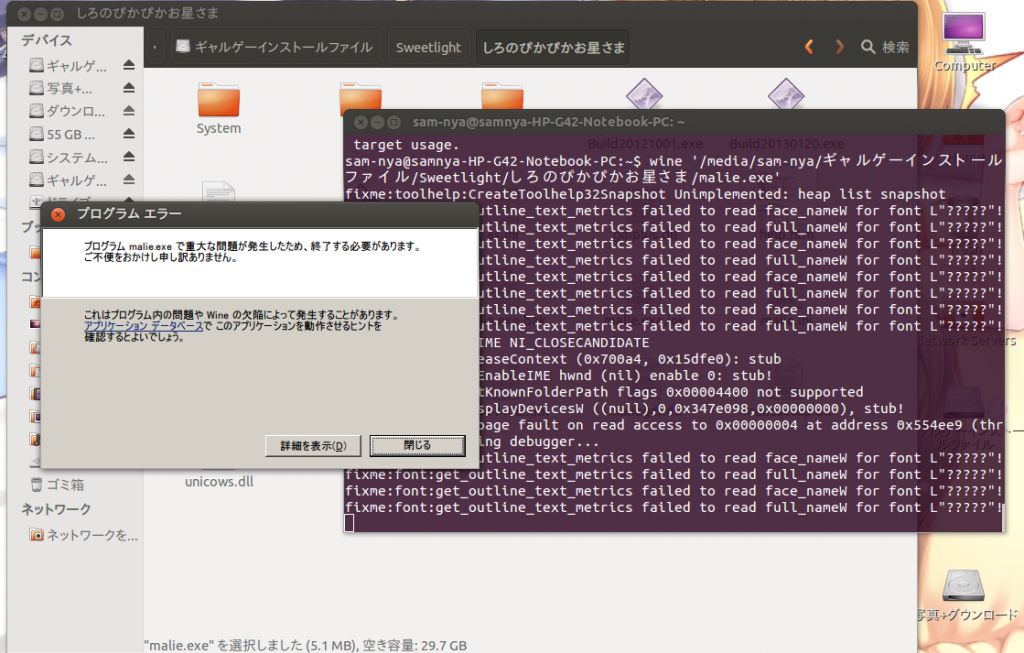Close the プログラム エラー dialog with red X
Screen dimensions: 1024x653
tap(58, 214)
